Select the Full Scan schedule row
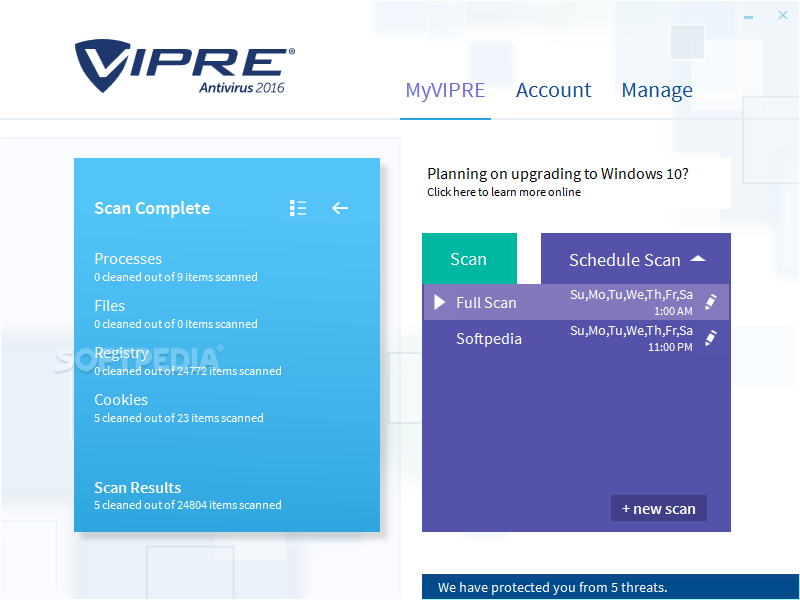The width and height of the screenshot is (800, 600). point(576,302)
